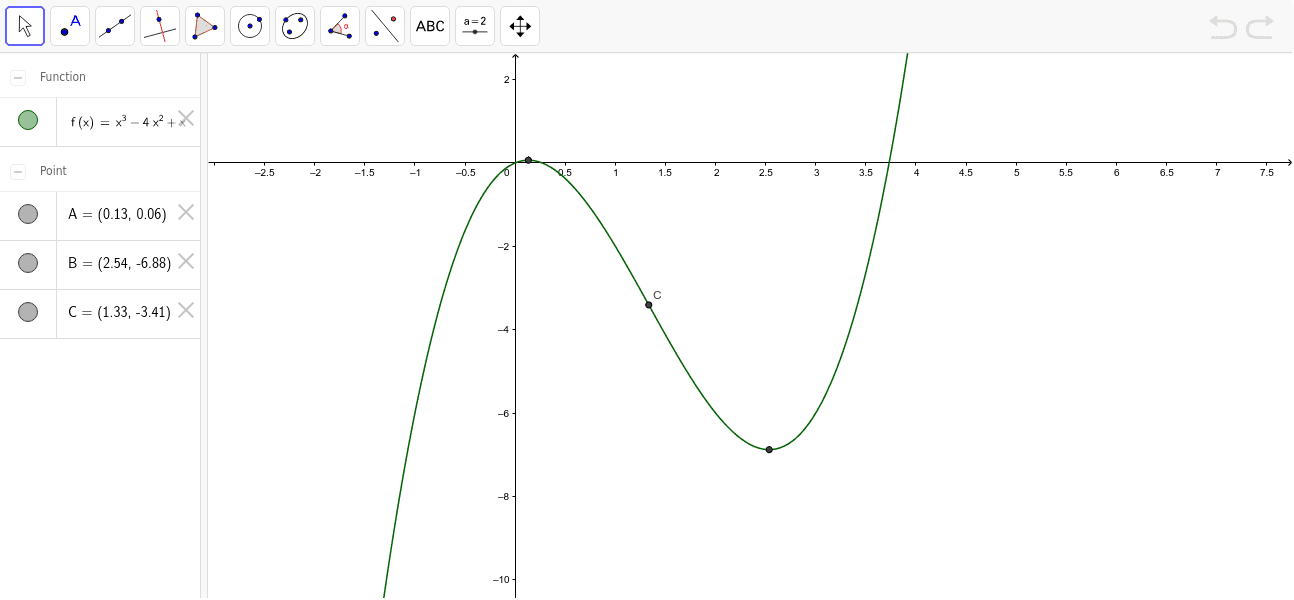The height and width of the screenshot is (600, 1294).
Task: Select the Angle measurement tool
Action: tap(340, 26)
